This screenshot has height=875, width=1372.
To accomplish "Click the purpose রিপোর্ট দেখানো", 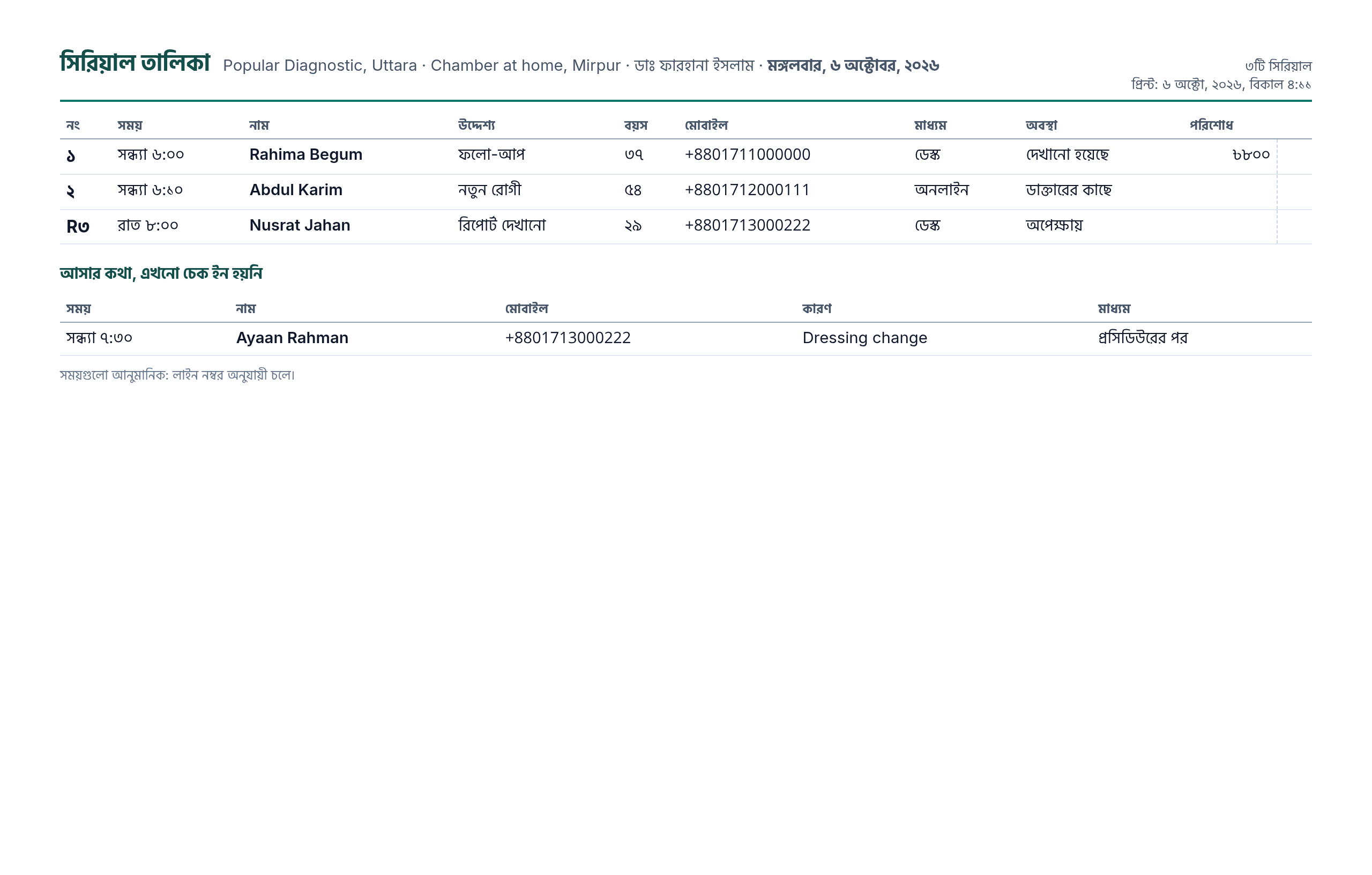I will (x=502, y=225).
